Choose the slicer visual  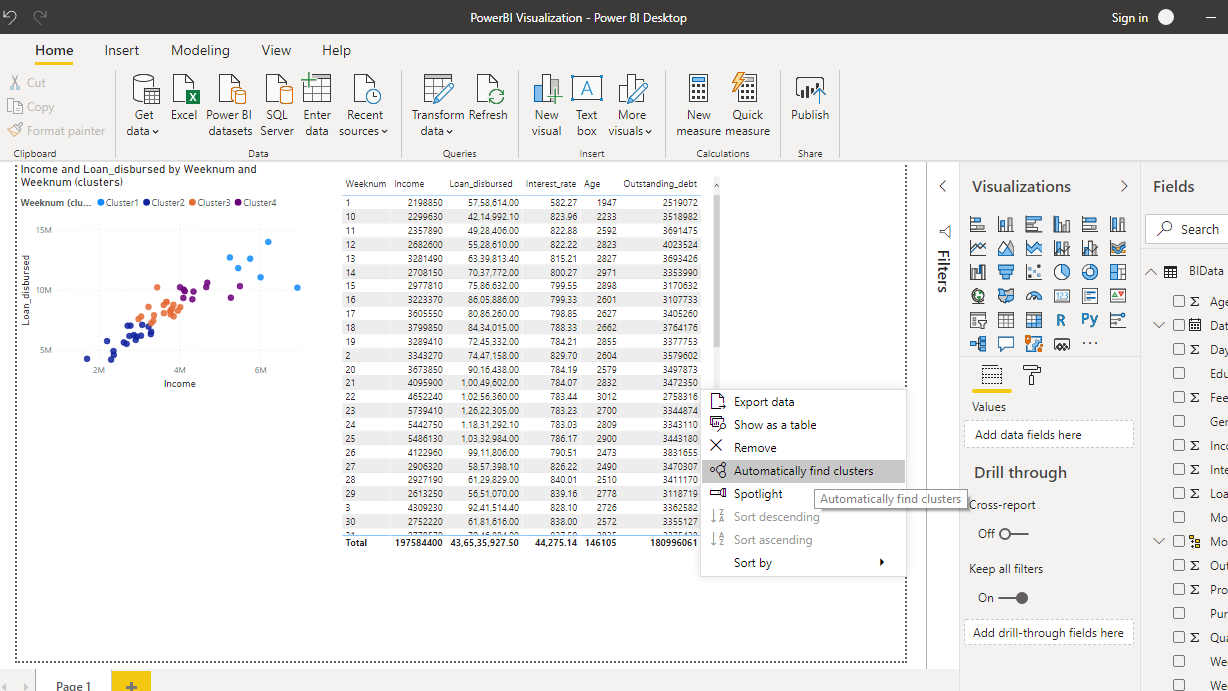point(978,320)
